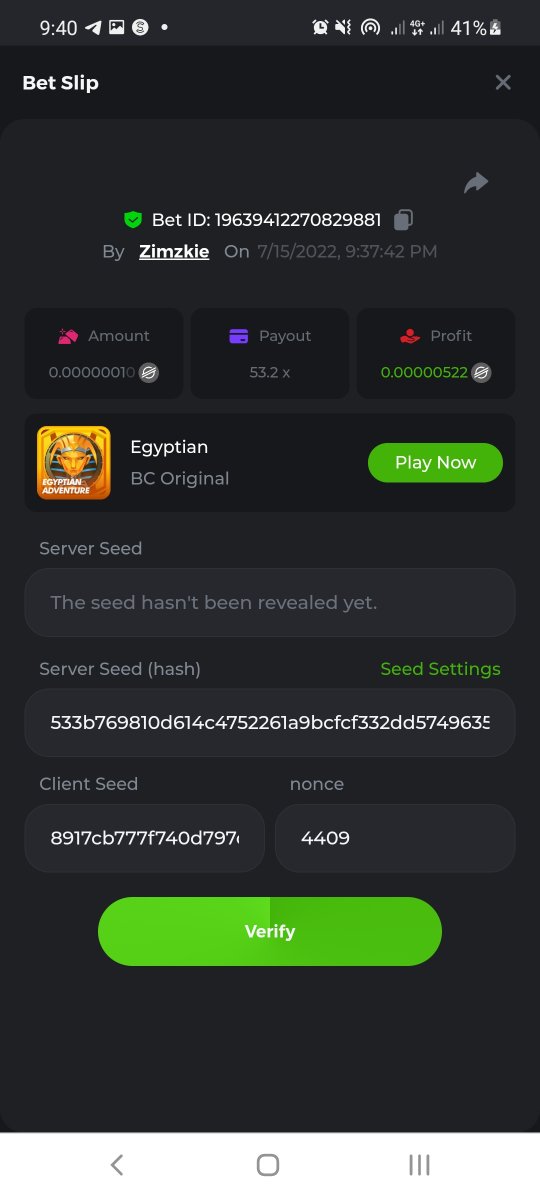Open the Seed Settings link
The height and width of the screenshot is (1200, 540).
click(x=440, y=669)
